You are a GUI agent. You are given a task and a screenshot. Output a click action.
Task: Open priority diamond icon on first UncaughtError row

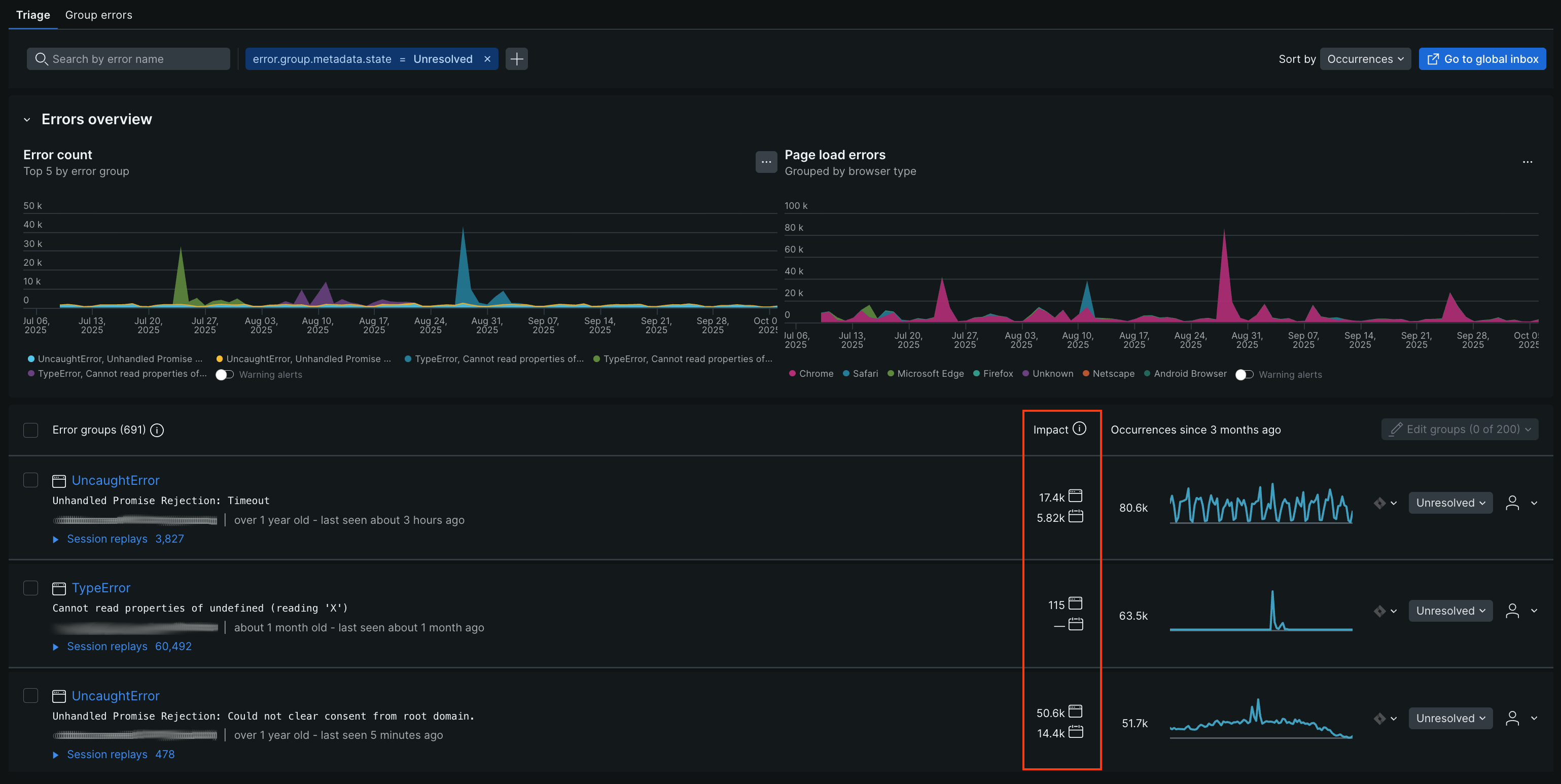(1380, 503)
